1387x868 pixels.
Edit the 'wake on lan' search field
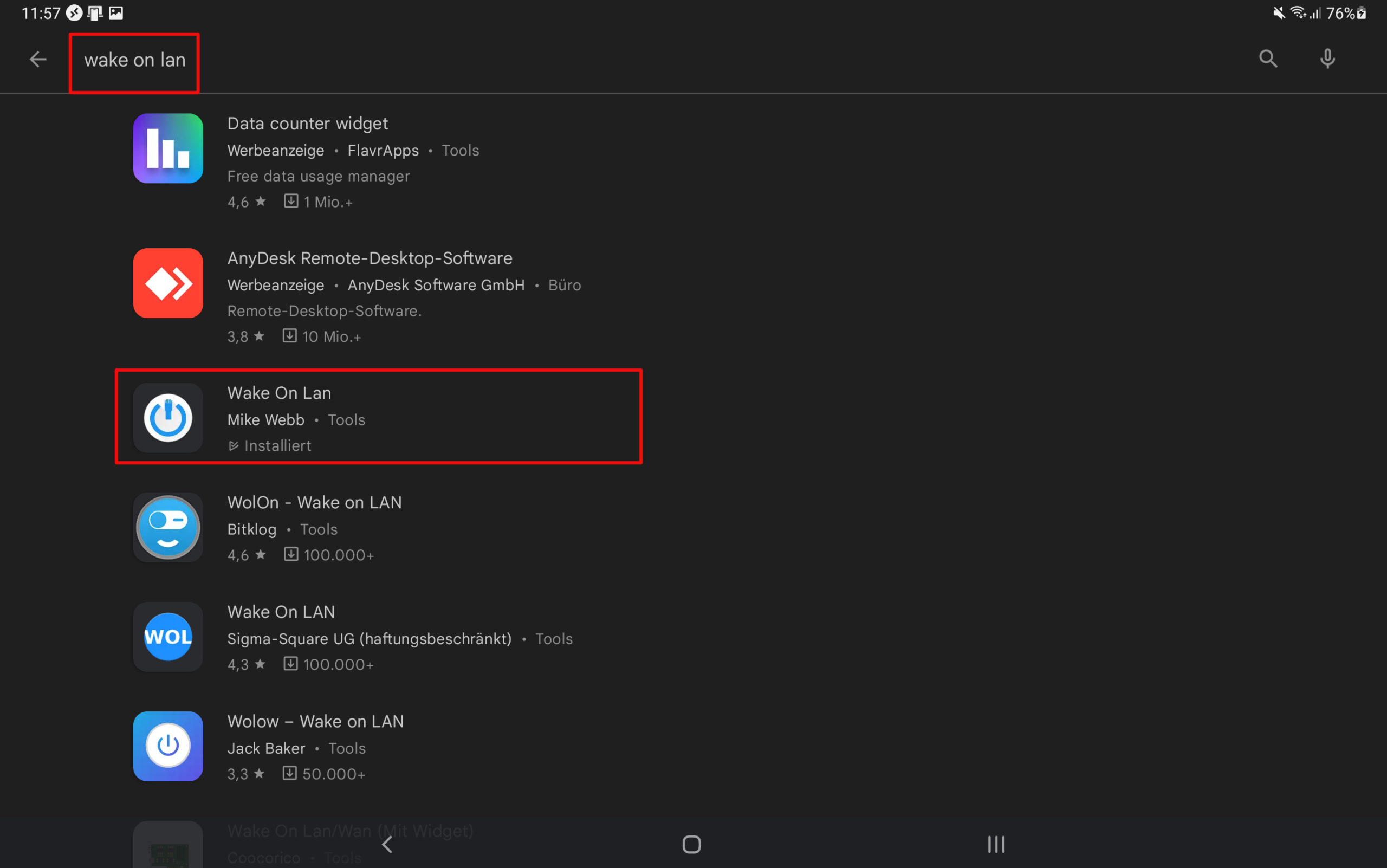pyautogui.click(x=135, y=60)
